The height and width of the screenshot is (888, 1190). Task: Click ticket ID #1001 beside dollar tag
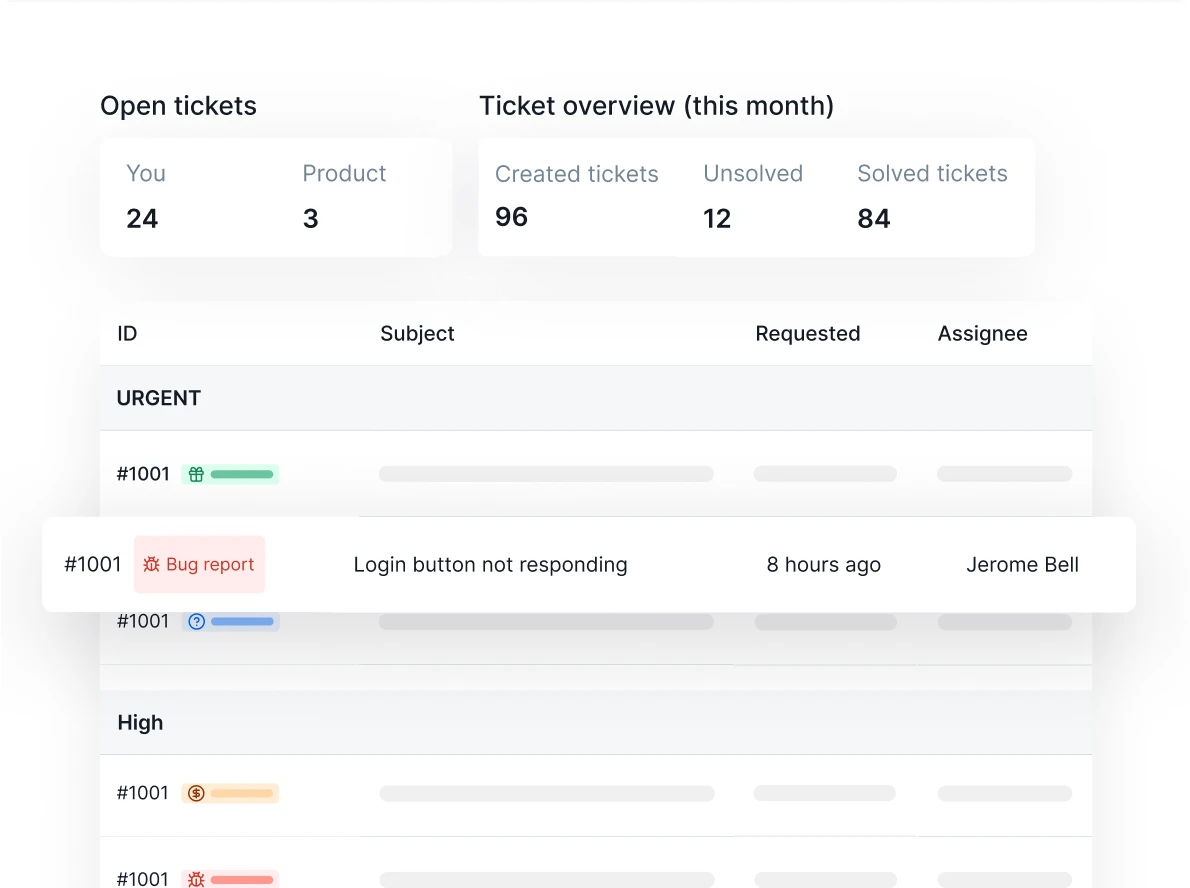tap(143, 793)
